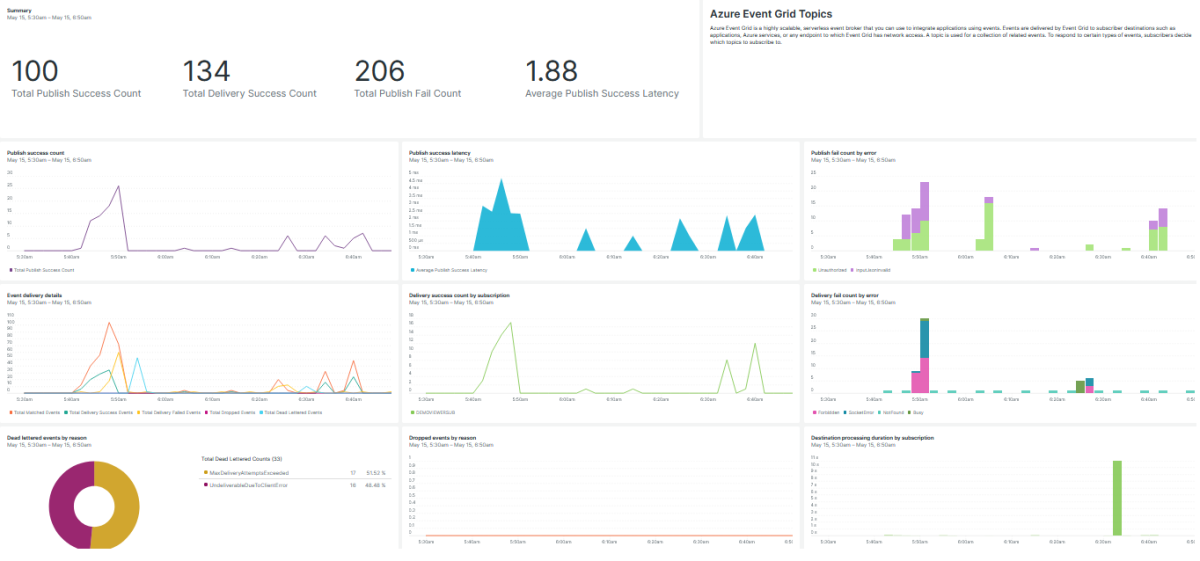Toggle the Unauthorized legend entry

(830, 270)
